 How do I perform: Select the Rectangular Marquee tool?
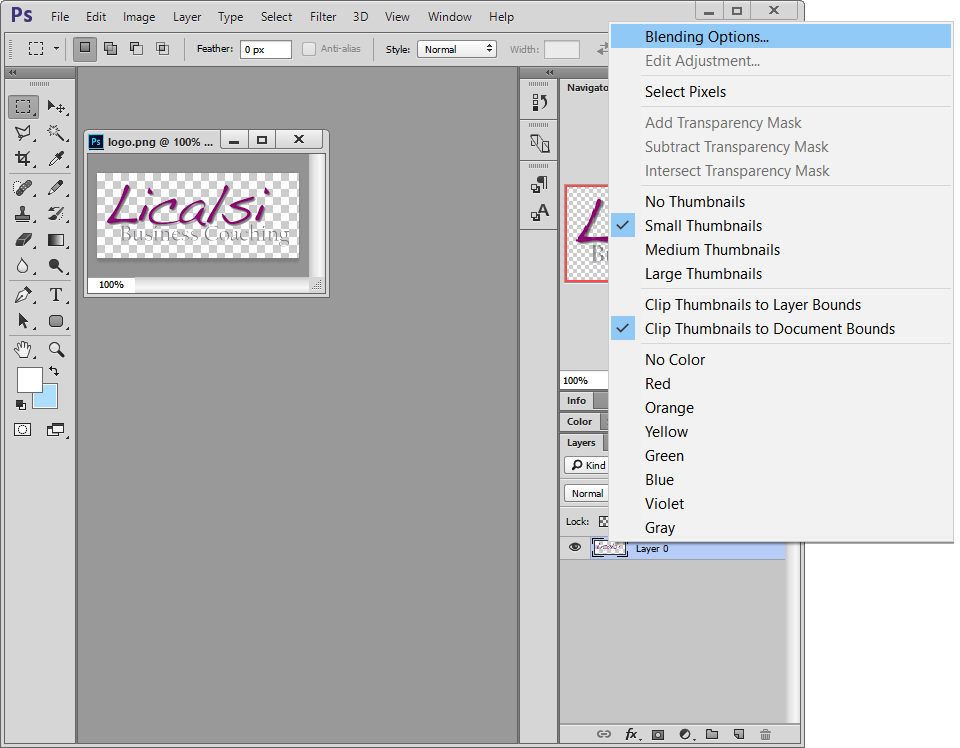tap(23, 107)
